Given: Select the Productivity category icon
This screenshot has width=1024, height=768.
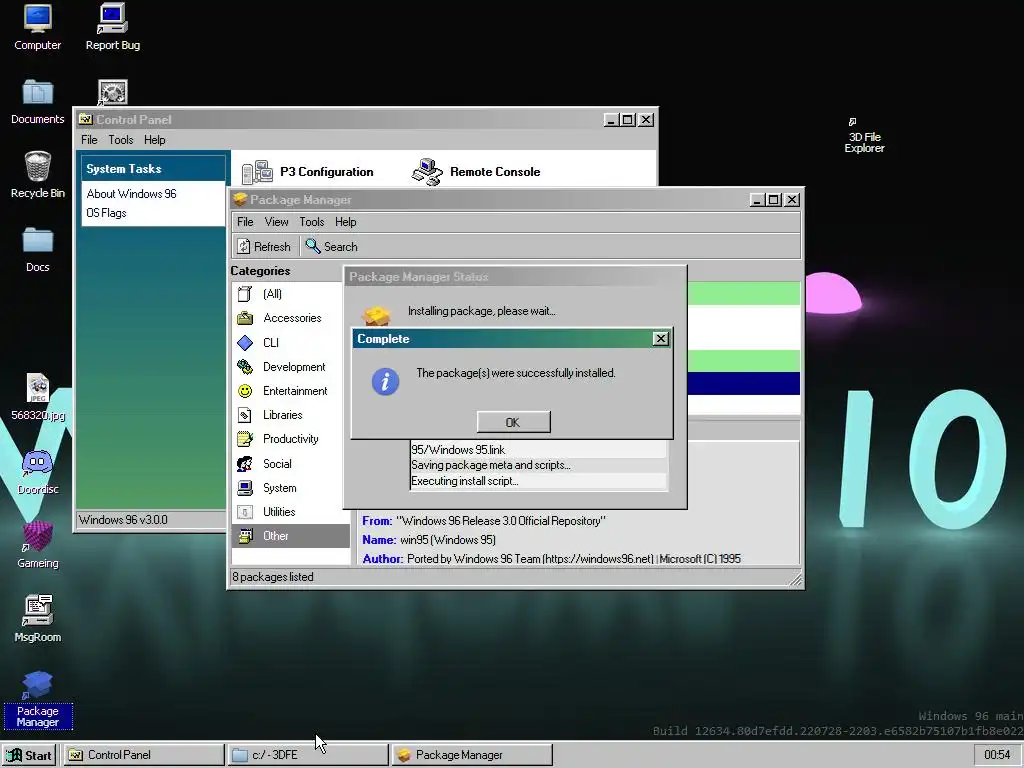Looking at the screenshot, I should pyautogui.click(x=245, y=439).
